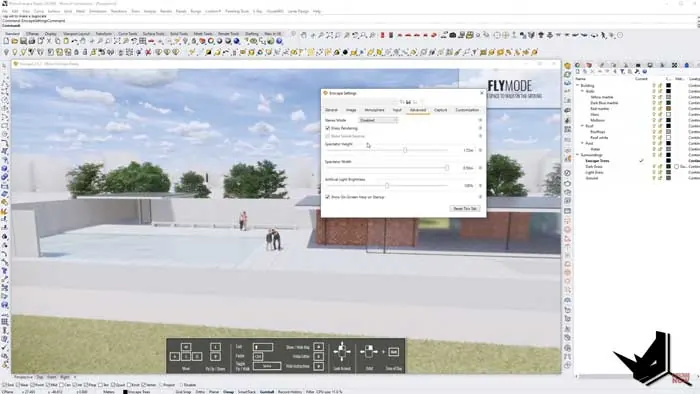This screenshot has height=394, width=700.
Task: Click the Help icon ending the Standard toolbar
Action: tap(279, 41)
